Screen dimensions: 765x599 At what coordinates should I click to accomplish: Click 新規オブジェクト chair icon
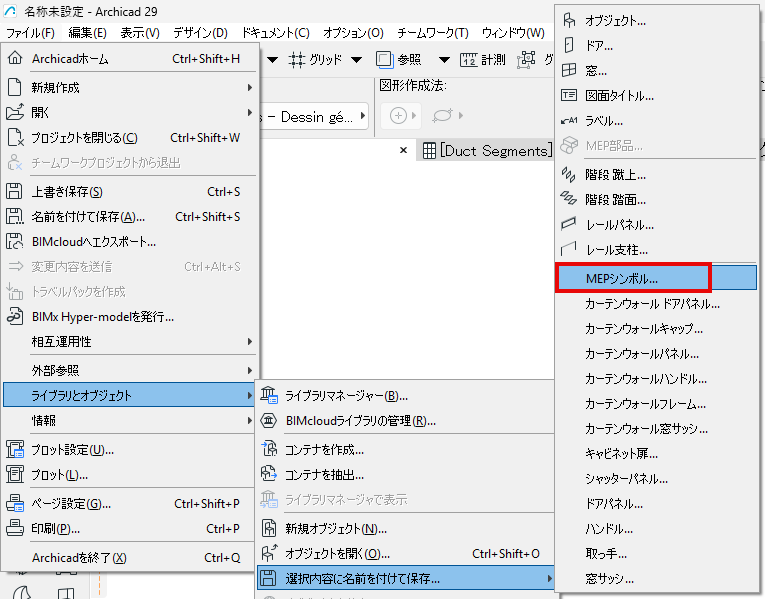coord(269,528)
